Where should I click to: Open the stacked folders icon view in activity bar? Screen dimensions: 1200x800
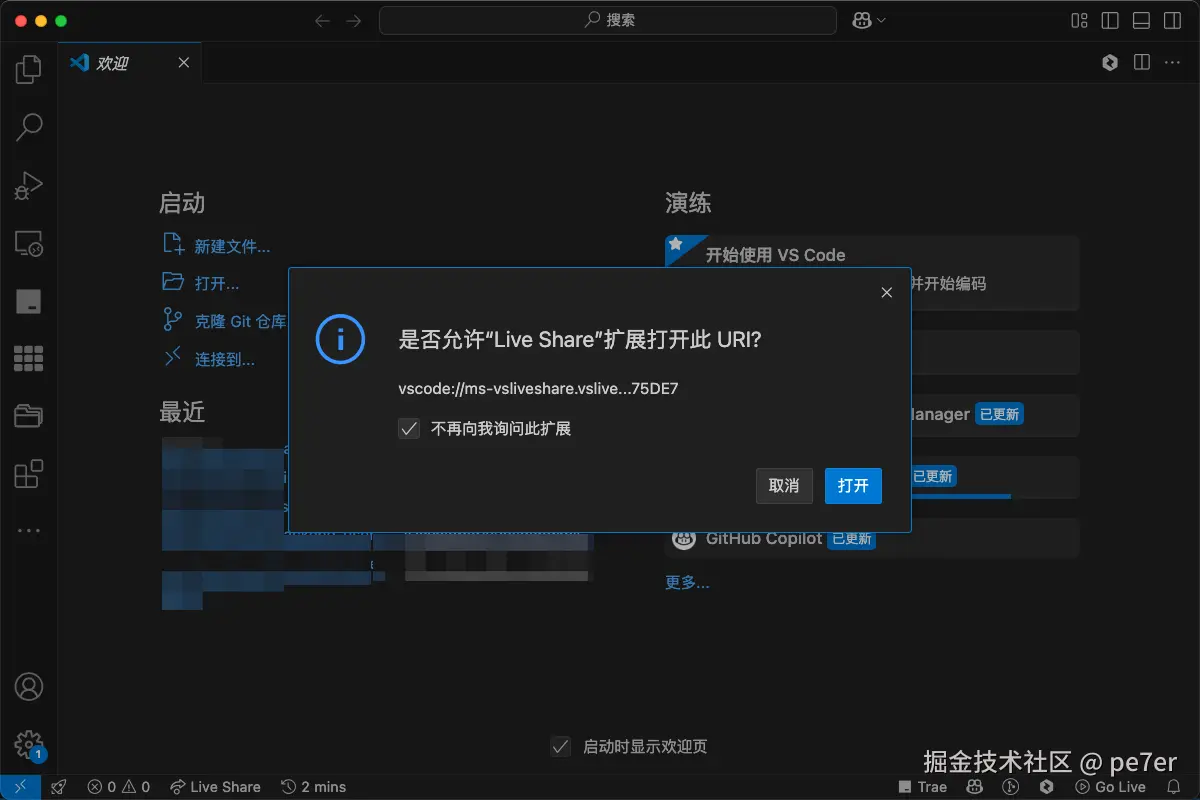coord(29,415)
